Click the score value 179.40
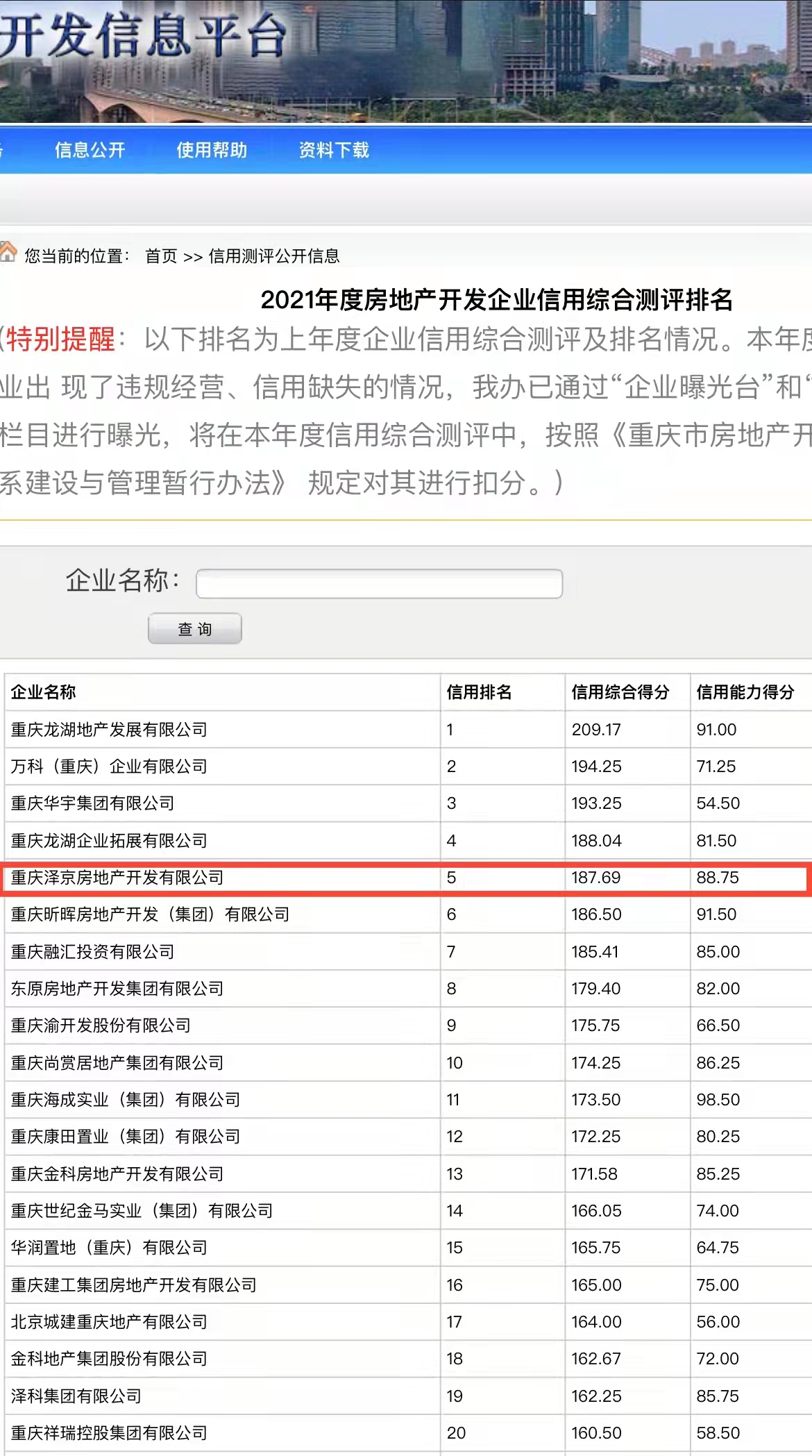The width and height of the screenshot is (812, 1456). point(596,989)
